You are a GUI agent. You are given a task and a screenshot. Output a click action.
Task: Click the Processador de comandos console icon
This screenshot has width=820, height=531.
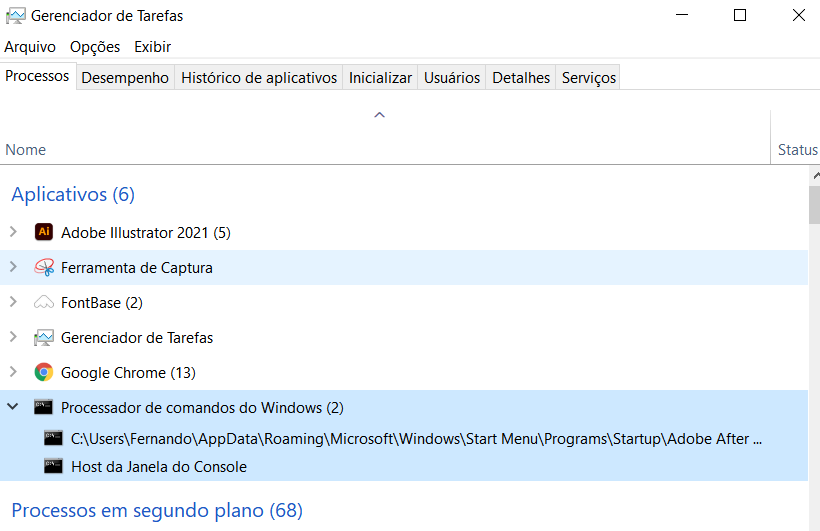tap(43, 407)
